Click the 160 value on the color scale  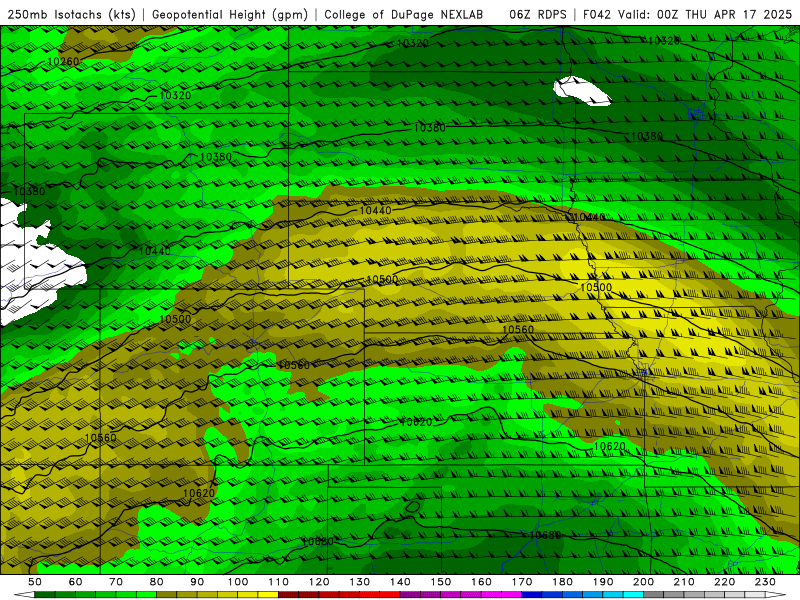click(482, 582)
